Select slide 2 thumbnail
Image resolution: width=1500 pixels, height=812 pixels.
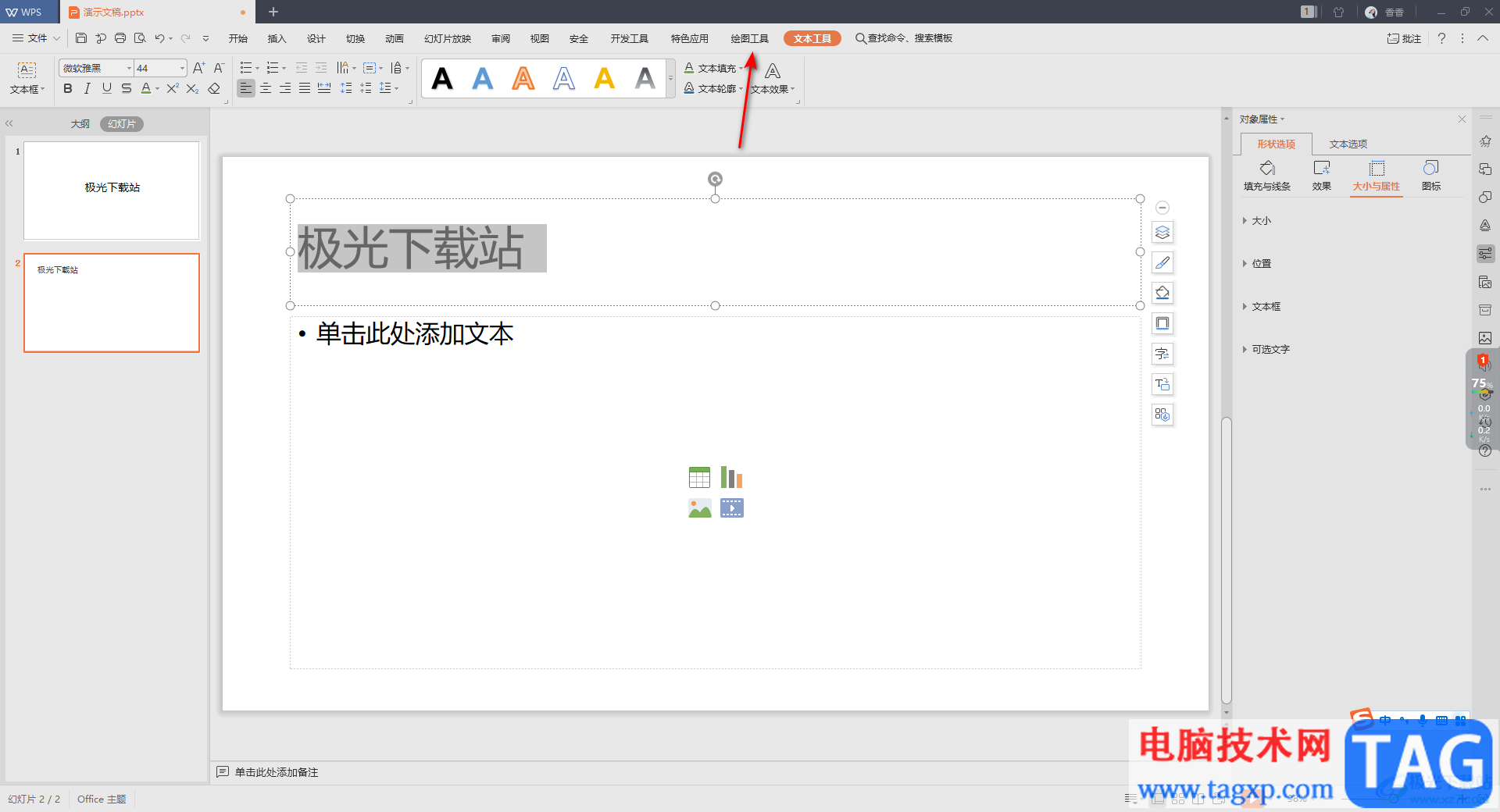tap(112, 303)
